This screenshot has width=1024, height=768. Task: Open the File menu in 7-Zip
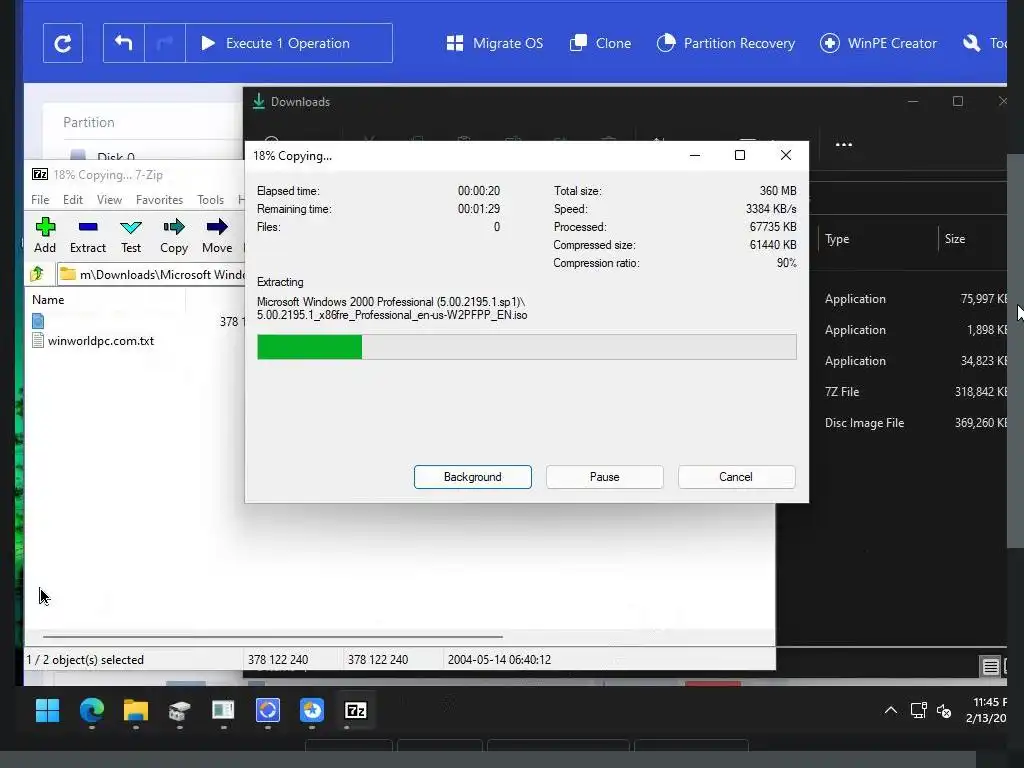point(40,200)
